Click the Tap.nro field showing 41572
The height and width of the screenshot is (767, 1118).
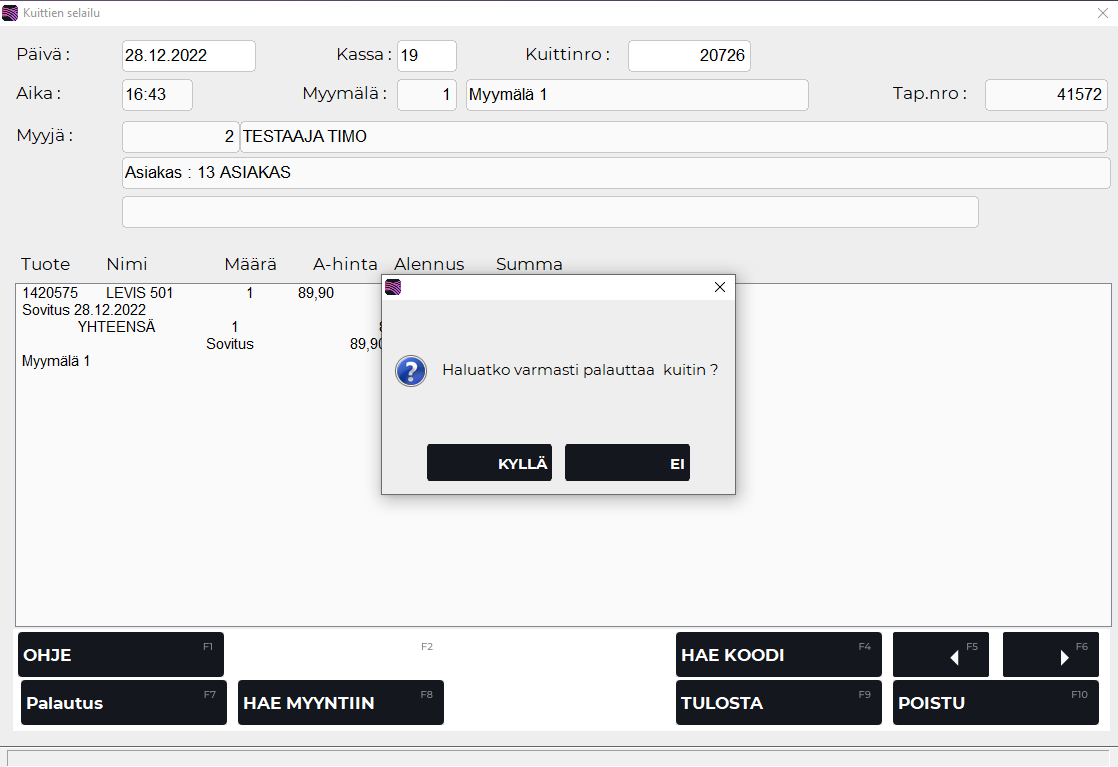[1045, 95]
